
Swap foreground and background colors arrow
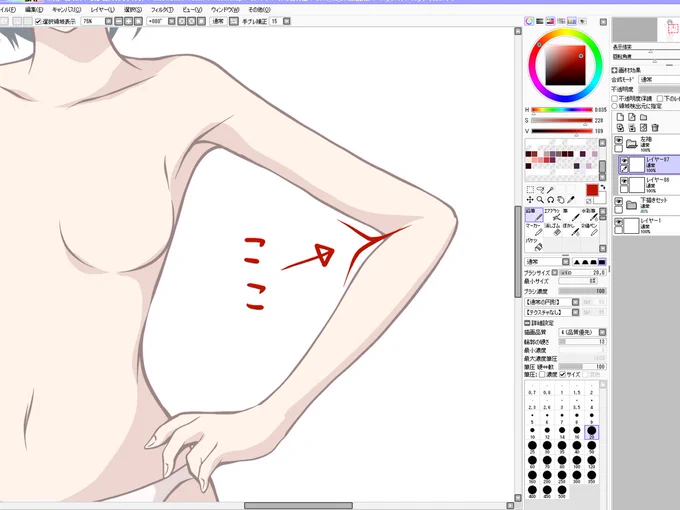(x=603, y=187)
